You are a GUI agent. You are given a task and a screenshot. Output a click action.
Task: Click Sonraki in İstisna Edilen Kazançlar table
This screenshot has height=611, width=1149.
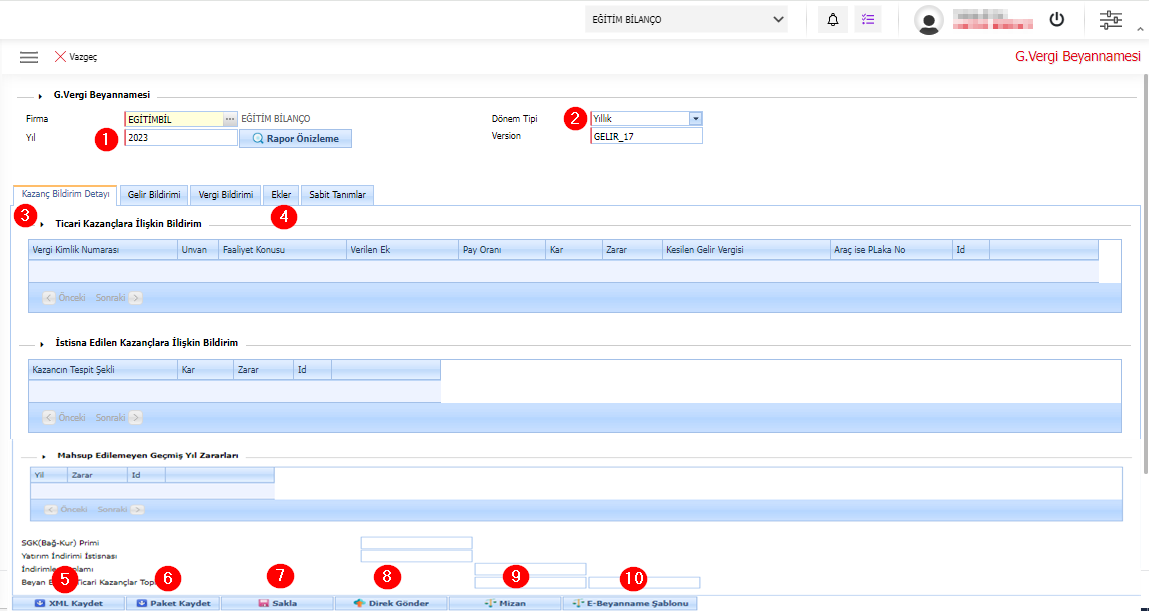point(118,418)
